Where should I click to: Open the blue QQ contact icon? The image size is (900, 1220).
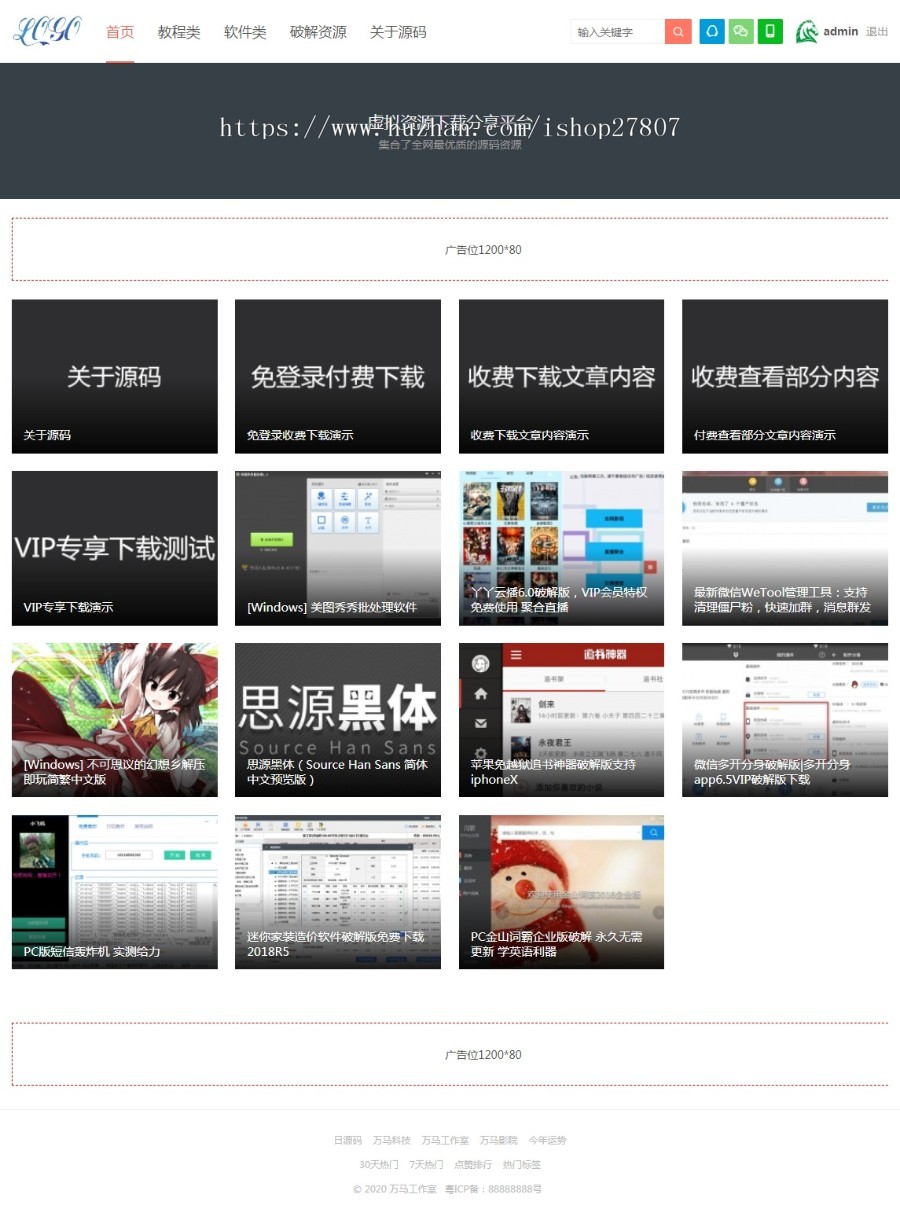tap(712, 32)
